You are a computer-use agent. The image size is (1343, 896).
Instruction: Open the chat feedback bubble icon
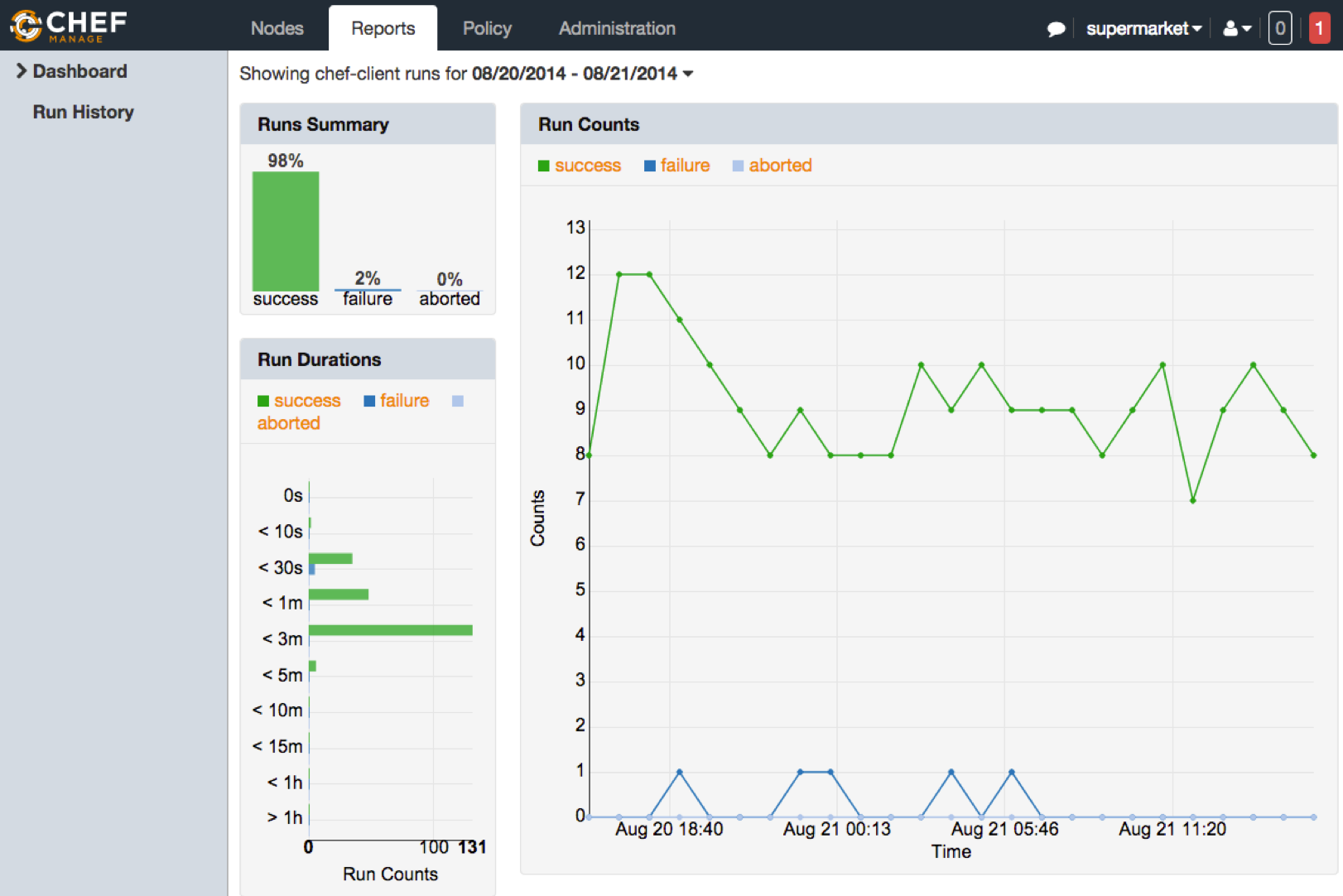coord(1056,29)
